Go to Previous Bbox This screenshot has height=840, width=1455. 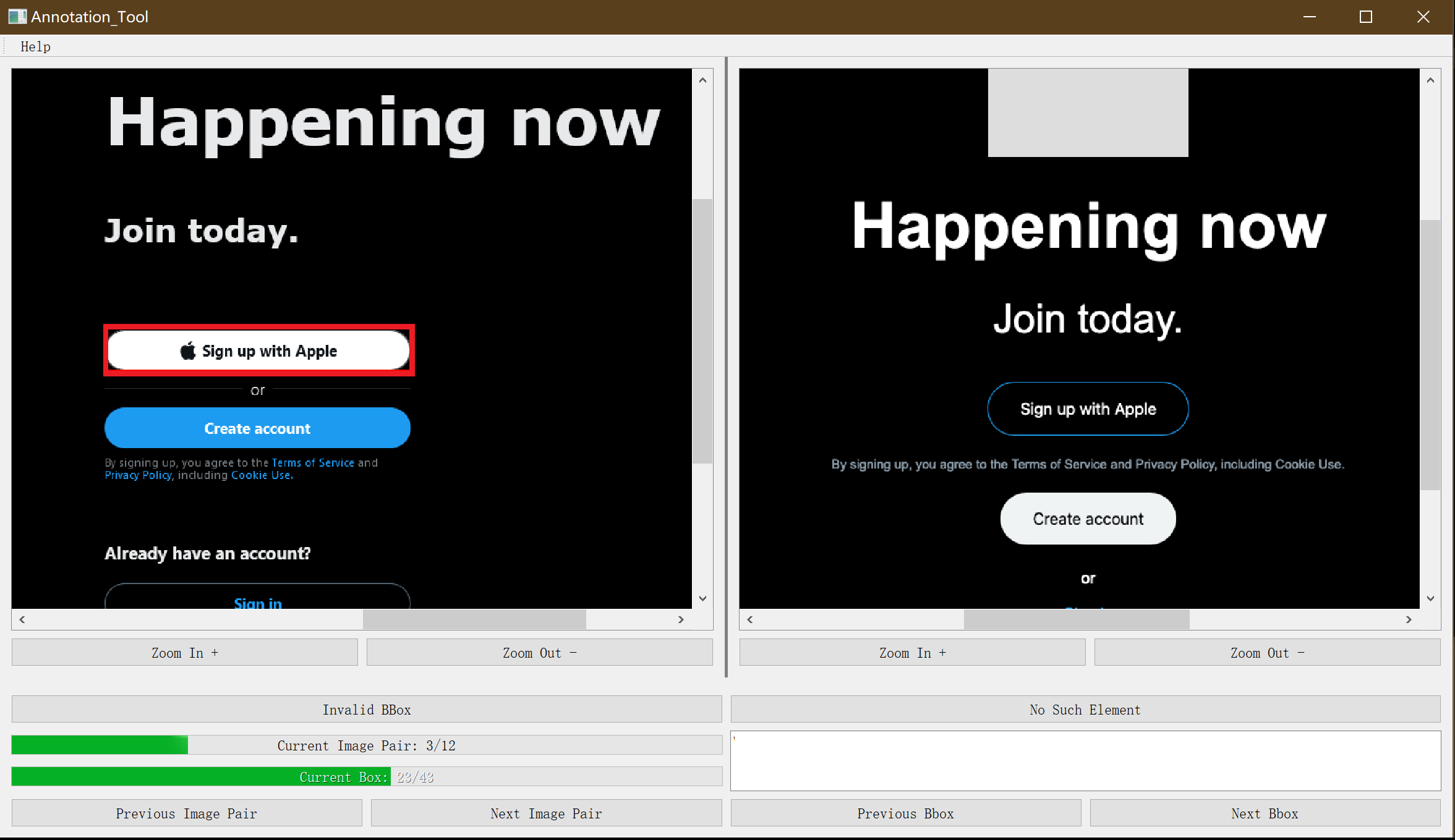pos(905,813)
